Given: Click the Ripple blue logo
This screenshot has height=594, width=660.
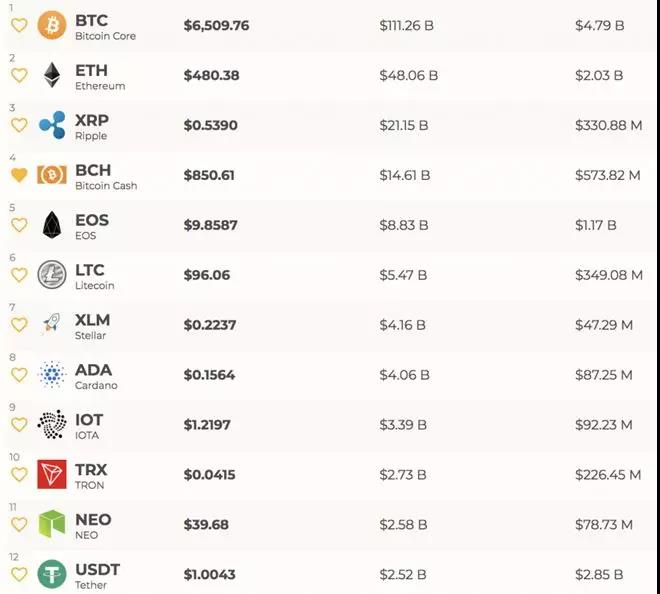Looking at the screenshot, I should [x=52, y=125].
